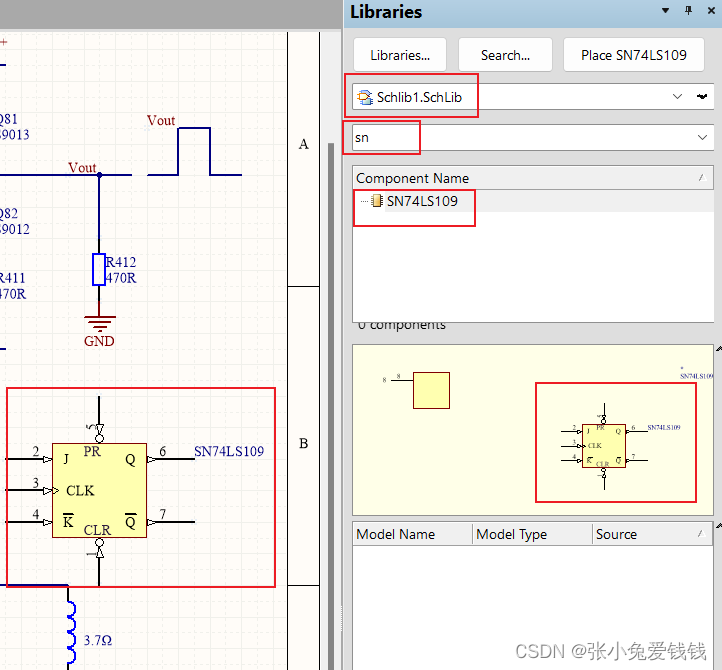722x670 pixels.
Task: Click the PR pin inversion bubble
Action: point(99,438)
